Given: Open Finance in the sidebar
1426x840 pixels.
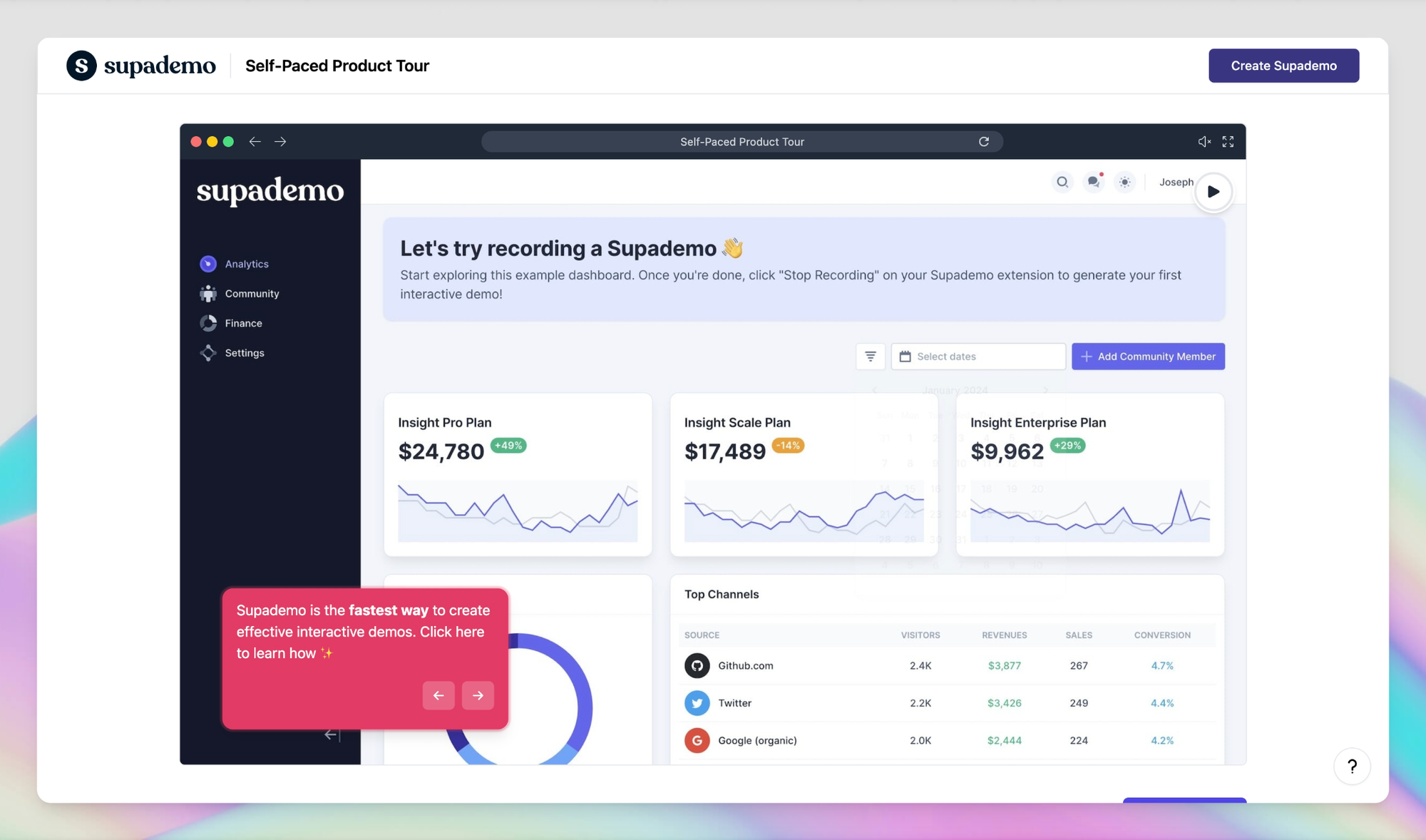Looking at the screenshot, I should (243, 323).
